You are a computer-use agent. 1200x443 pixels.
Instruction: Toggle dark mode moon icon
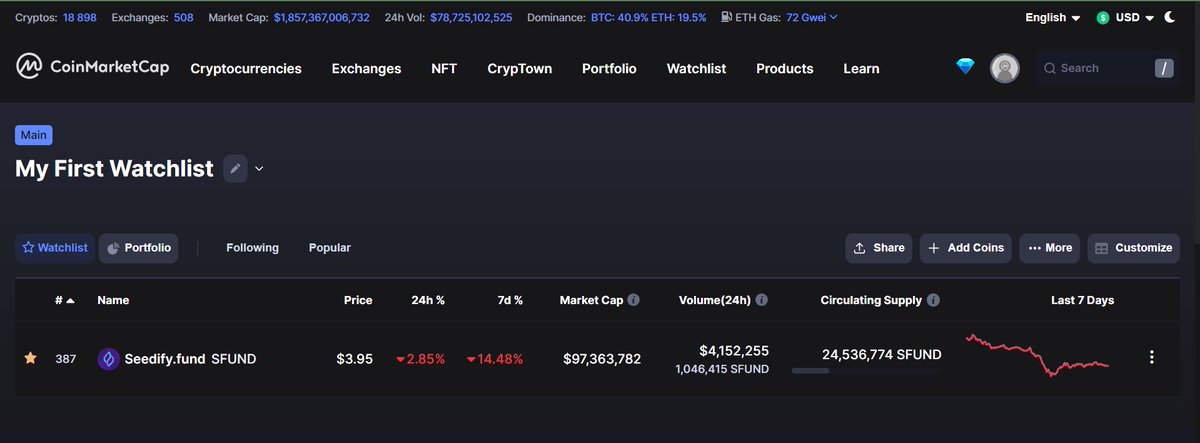[x=1170, y=18]
